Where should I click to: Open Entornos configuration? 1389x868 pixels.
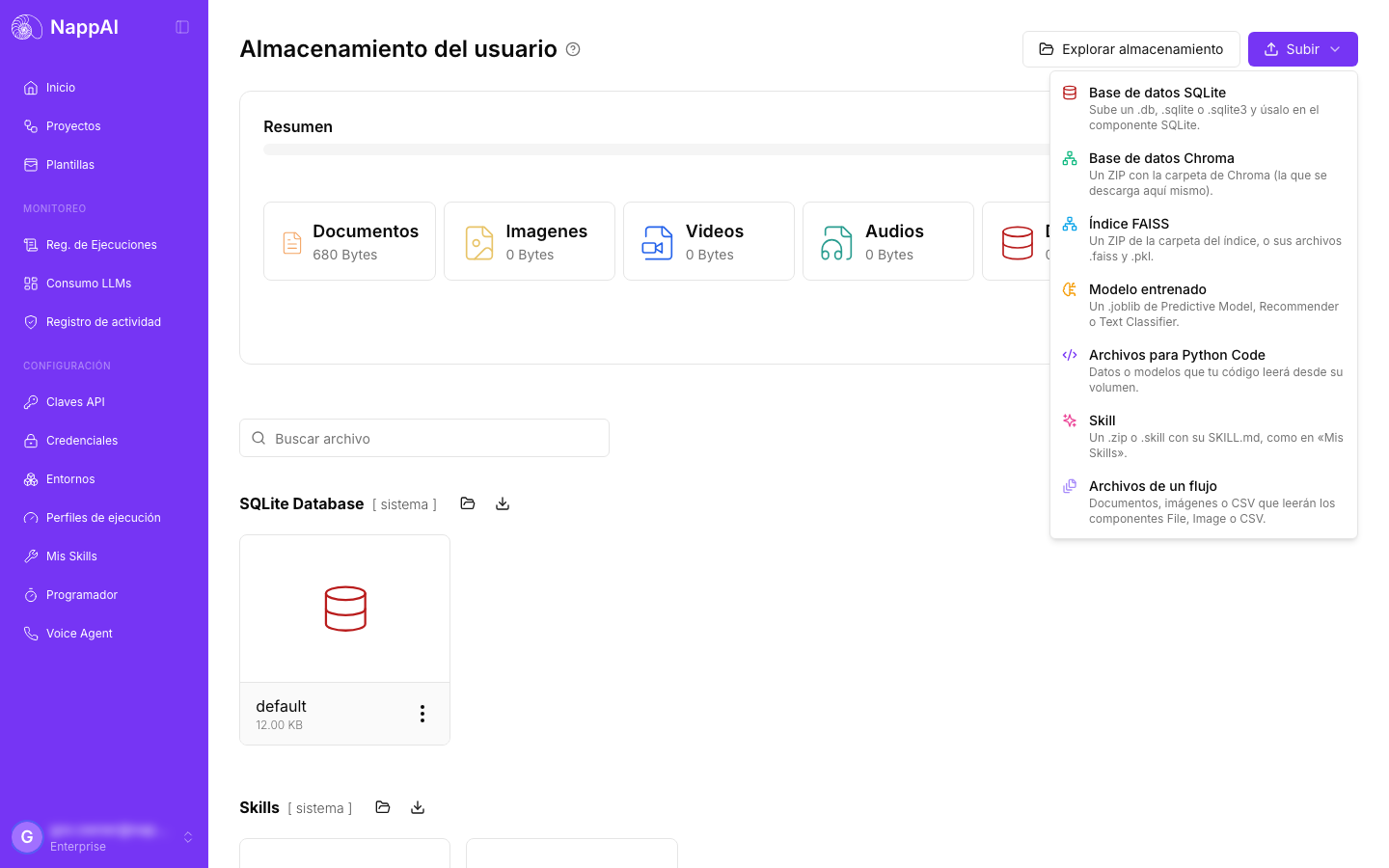[104, 479]
